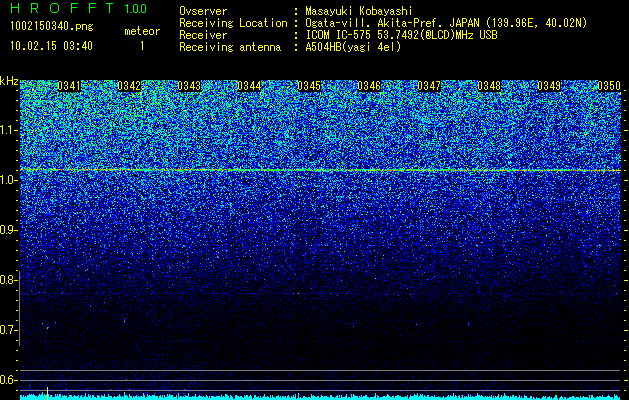Click the 'Ovserver' field label
The width and height of the screenshot is (629, 400).
point(203,11)
